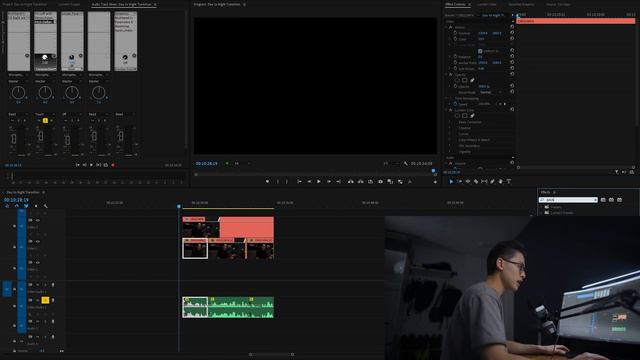Viewport: 640px width, 360px height.
Task: Open Blend Mode Normal dropdown
Action: coord(491,92)
